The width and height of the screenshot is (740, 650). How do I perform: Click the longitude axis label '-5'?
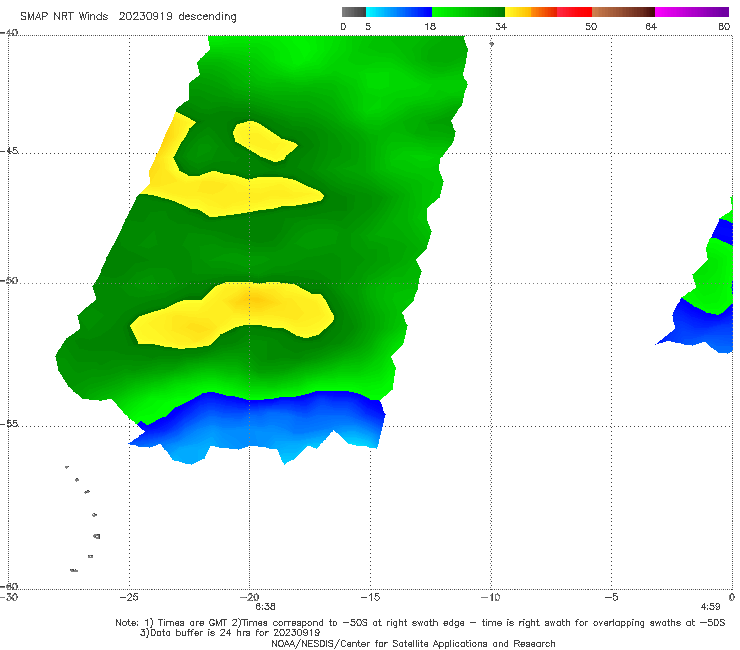click(x=611, y=597)
